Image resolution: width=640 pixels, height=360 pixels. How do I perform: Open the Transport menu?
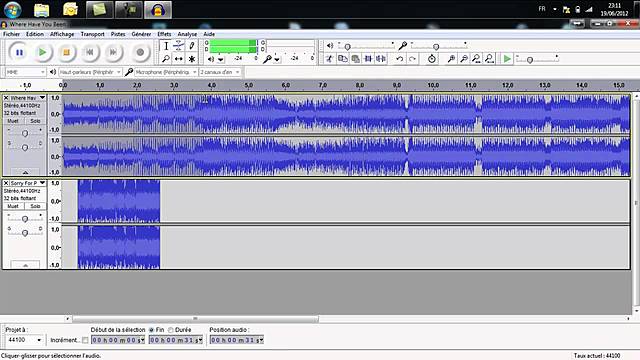click(x=93, y=34)
